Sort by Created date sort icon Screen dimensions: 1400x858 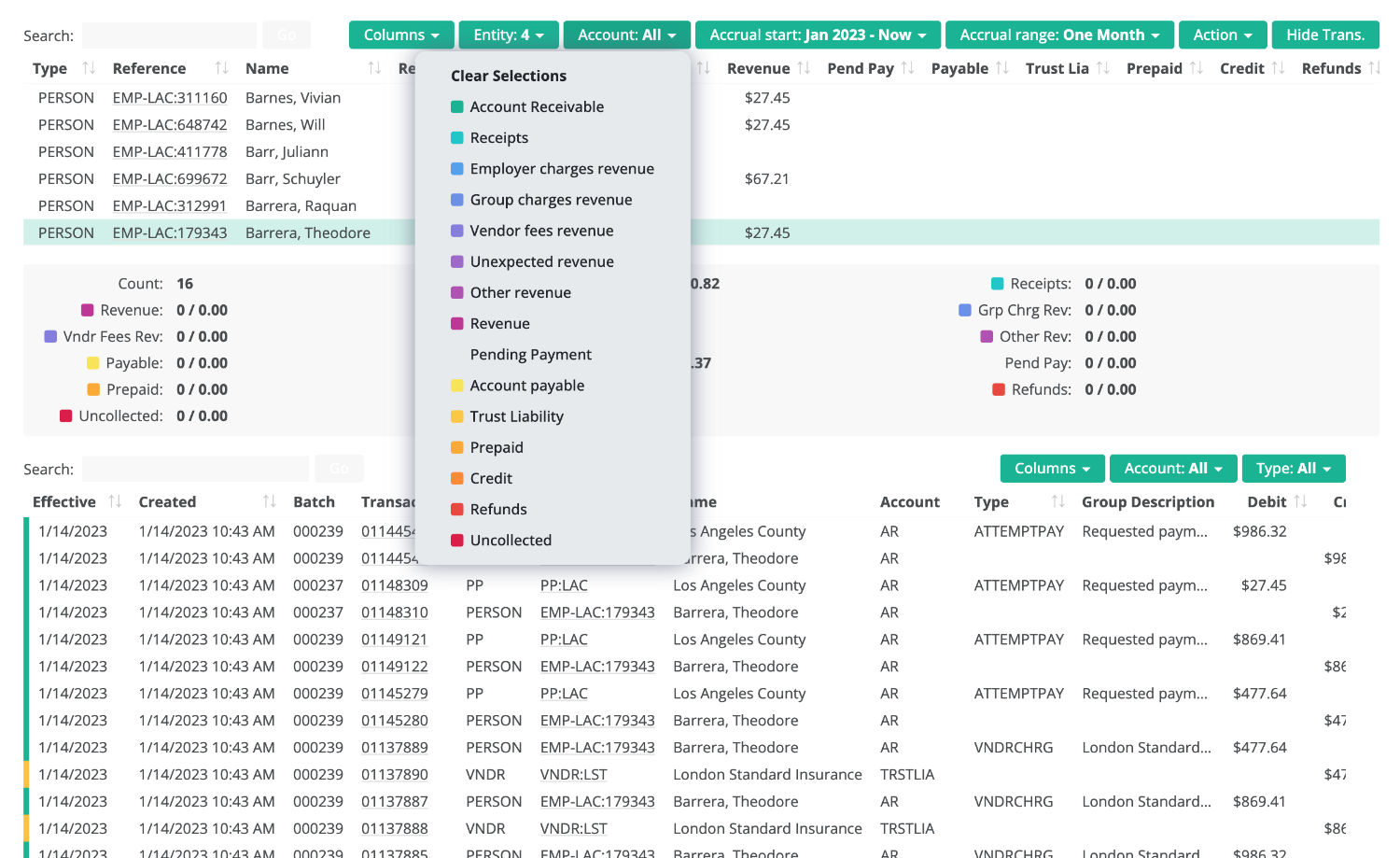pos(270,501)
